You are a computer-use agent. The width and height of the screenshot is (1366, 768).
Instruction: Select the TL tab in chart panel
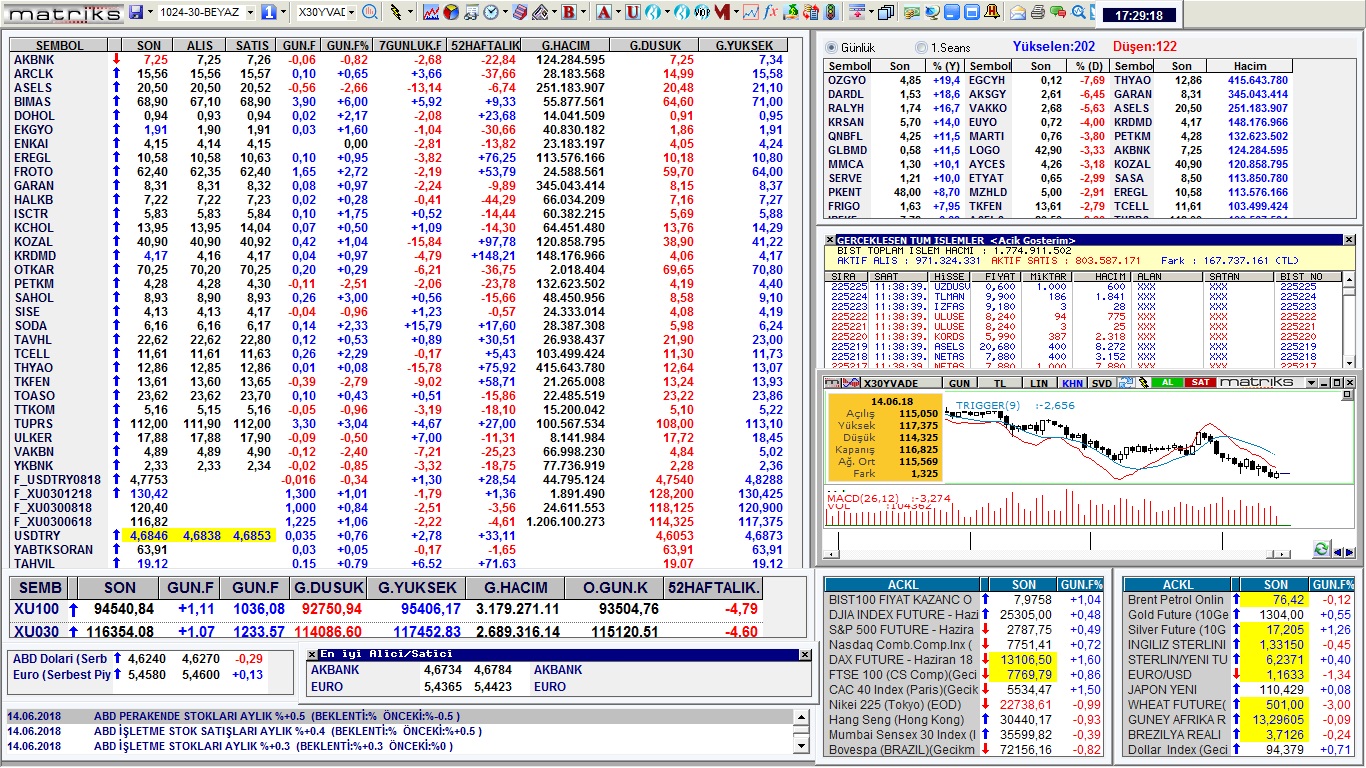[x=1000, y=383]
